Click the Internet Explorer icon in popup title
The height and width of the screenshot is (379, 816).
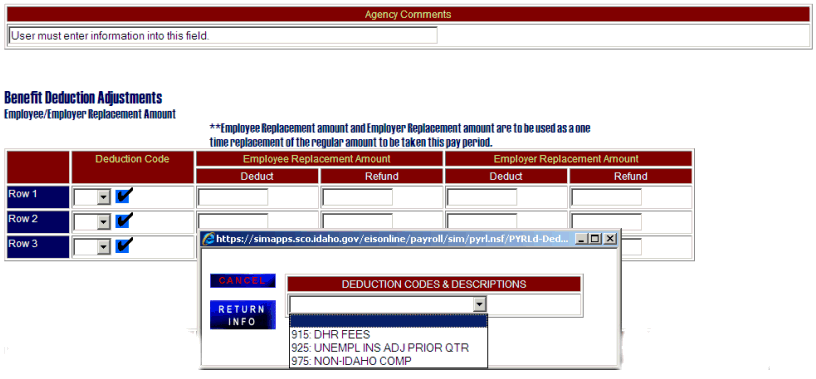(209, 239)
